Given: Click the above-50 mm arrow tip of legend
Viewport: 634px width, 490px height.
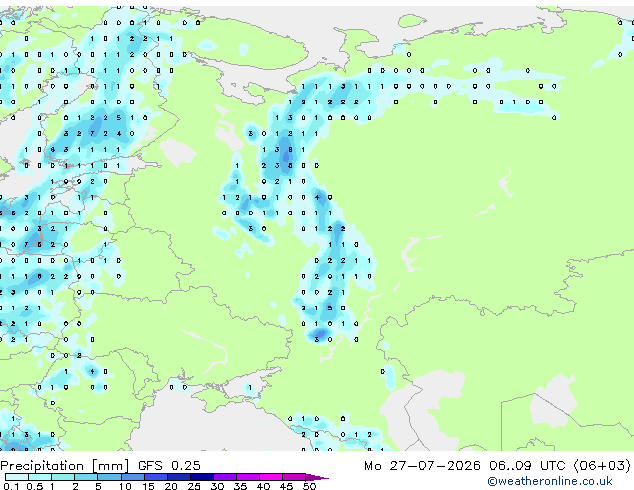Looking at the screenshot, I should click(317, 478).
